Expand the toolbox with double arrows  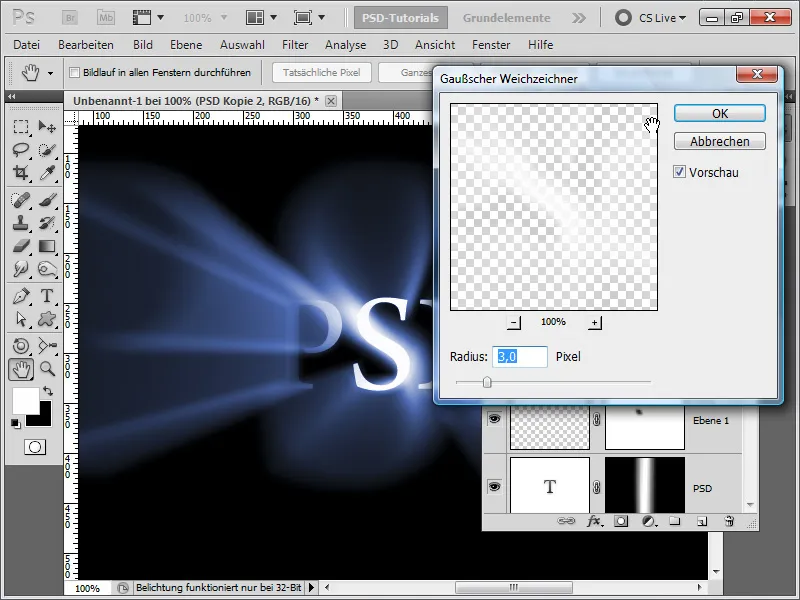[11, 96]
